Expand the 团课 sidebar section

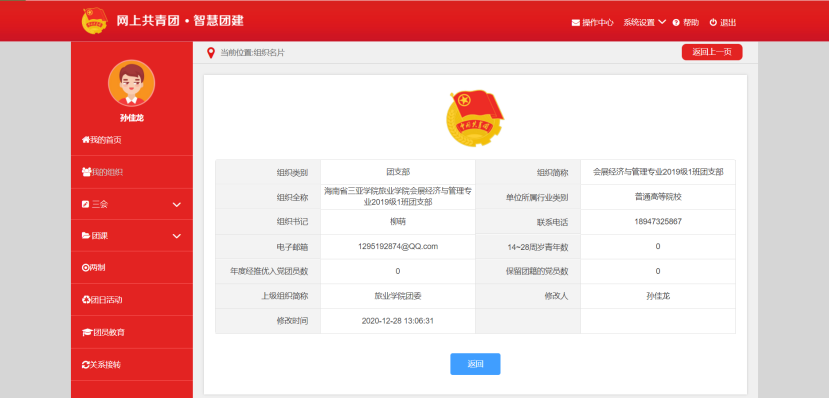132,236
